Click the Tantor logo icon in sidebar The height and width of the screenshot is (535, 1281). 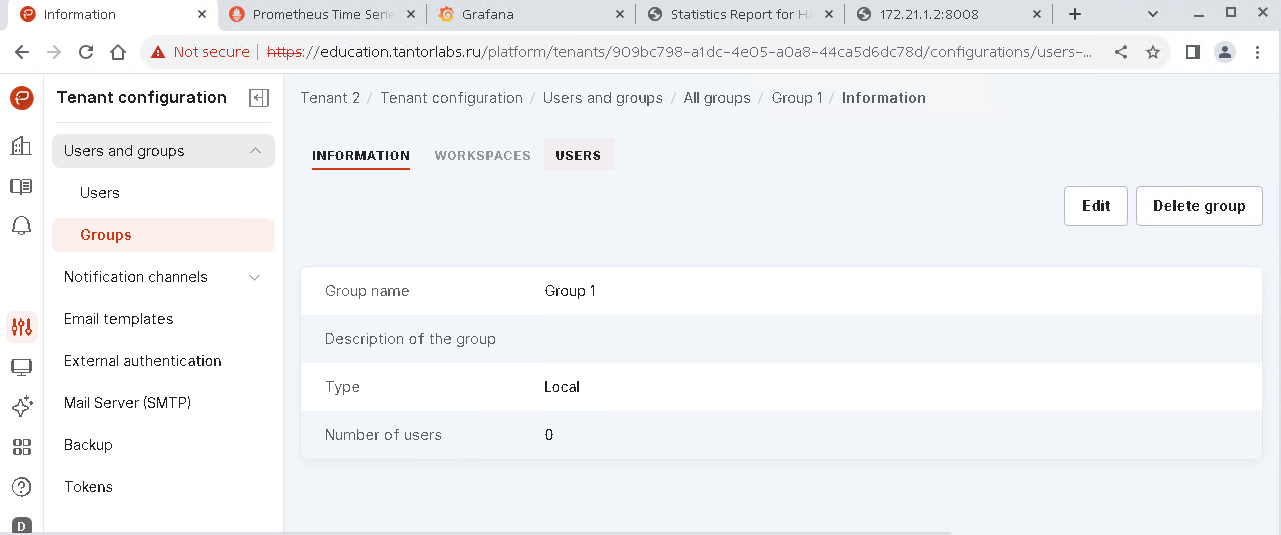point(21,98)
